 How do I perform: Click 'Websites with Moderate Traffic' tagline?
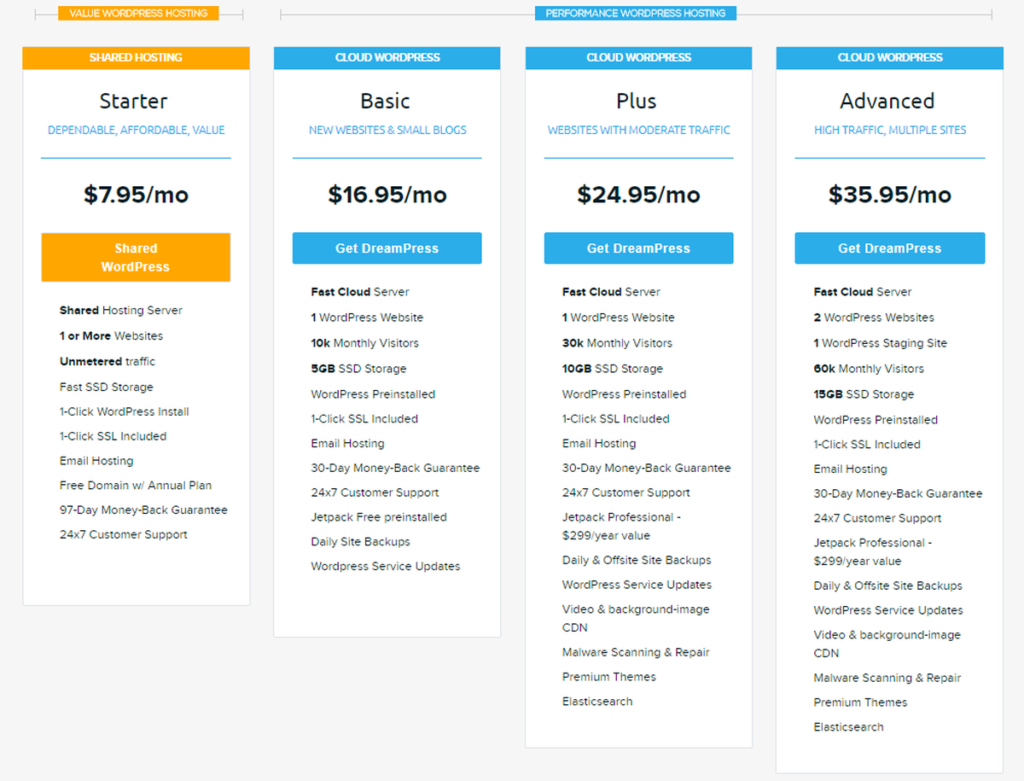click(x=639, y=130)
